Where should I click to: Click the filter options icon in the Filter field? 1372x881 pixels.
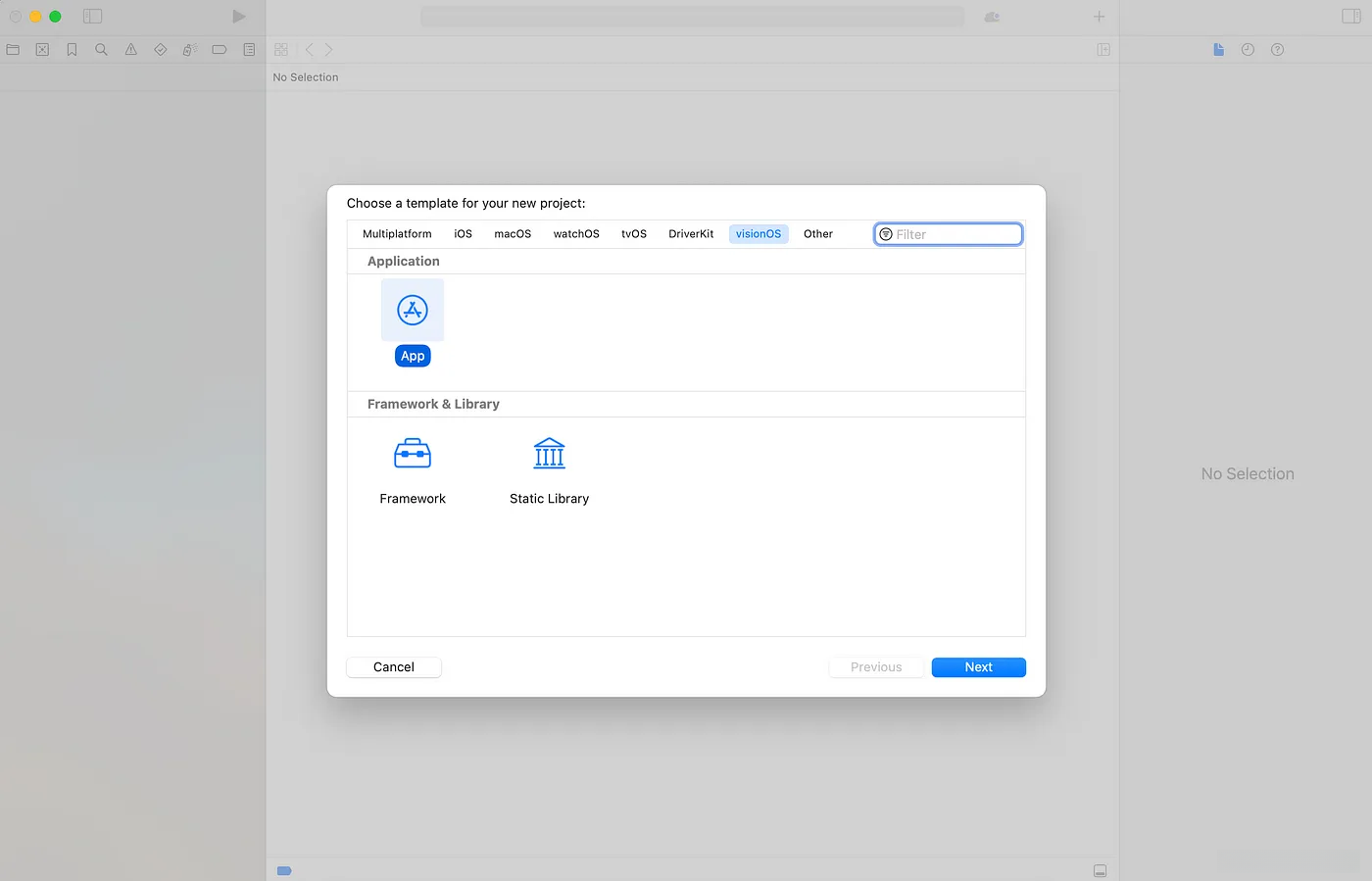pos(886,234)
